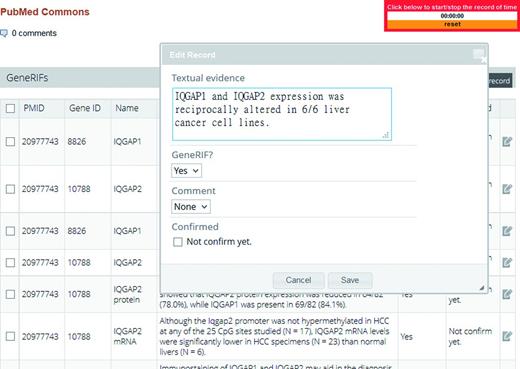Click the Gene ID column header
Screen dimensions: 520x369
pos(85,108)
